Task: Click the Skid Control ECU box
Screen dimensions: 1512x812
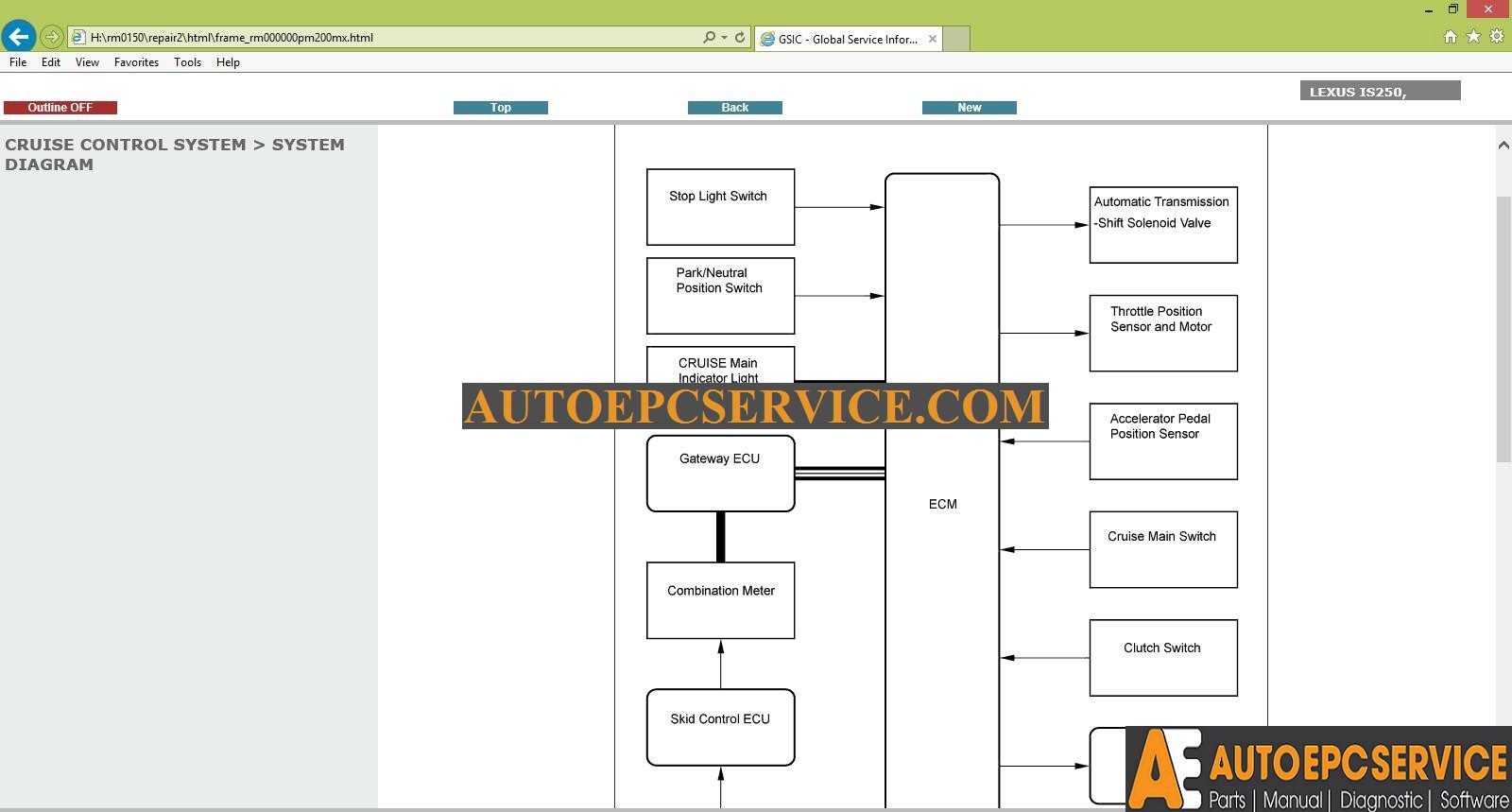Action: [720, 727]
